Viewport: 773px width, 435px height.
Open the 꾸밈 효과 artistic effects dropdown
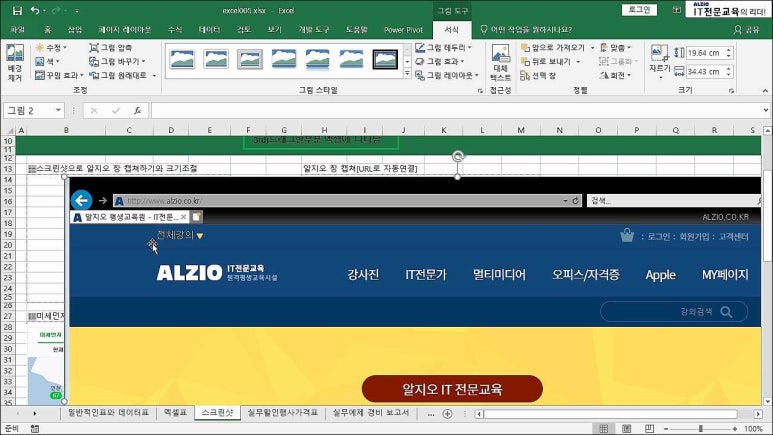(59, 75)
